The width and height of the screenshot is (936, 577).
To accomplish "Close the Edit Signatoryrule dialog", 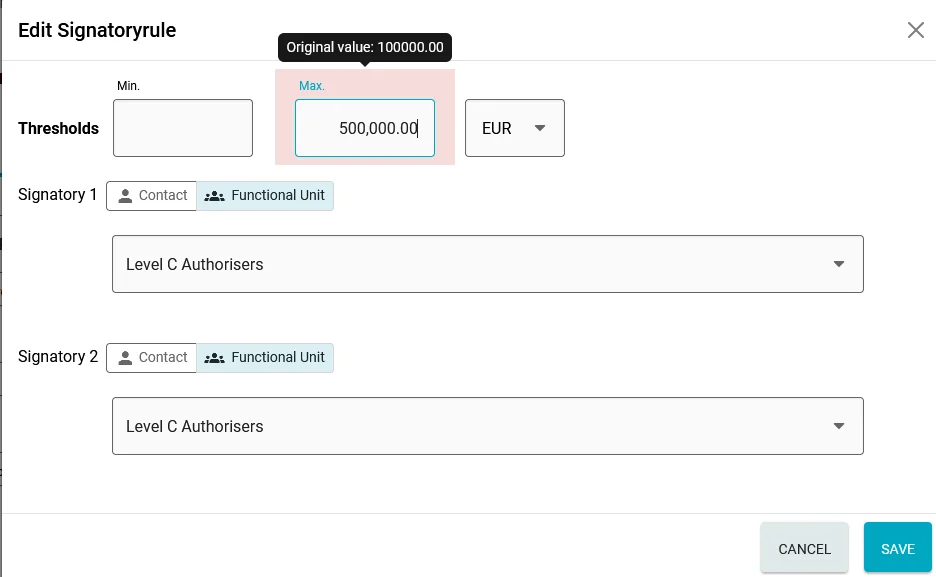I will tap(915, 30).
